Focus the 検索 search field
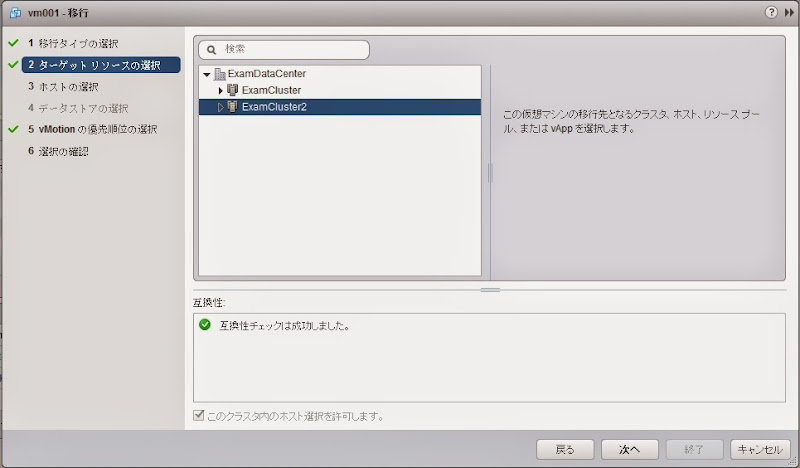The height and width of the screenshot is (468, 800). 284,50
